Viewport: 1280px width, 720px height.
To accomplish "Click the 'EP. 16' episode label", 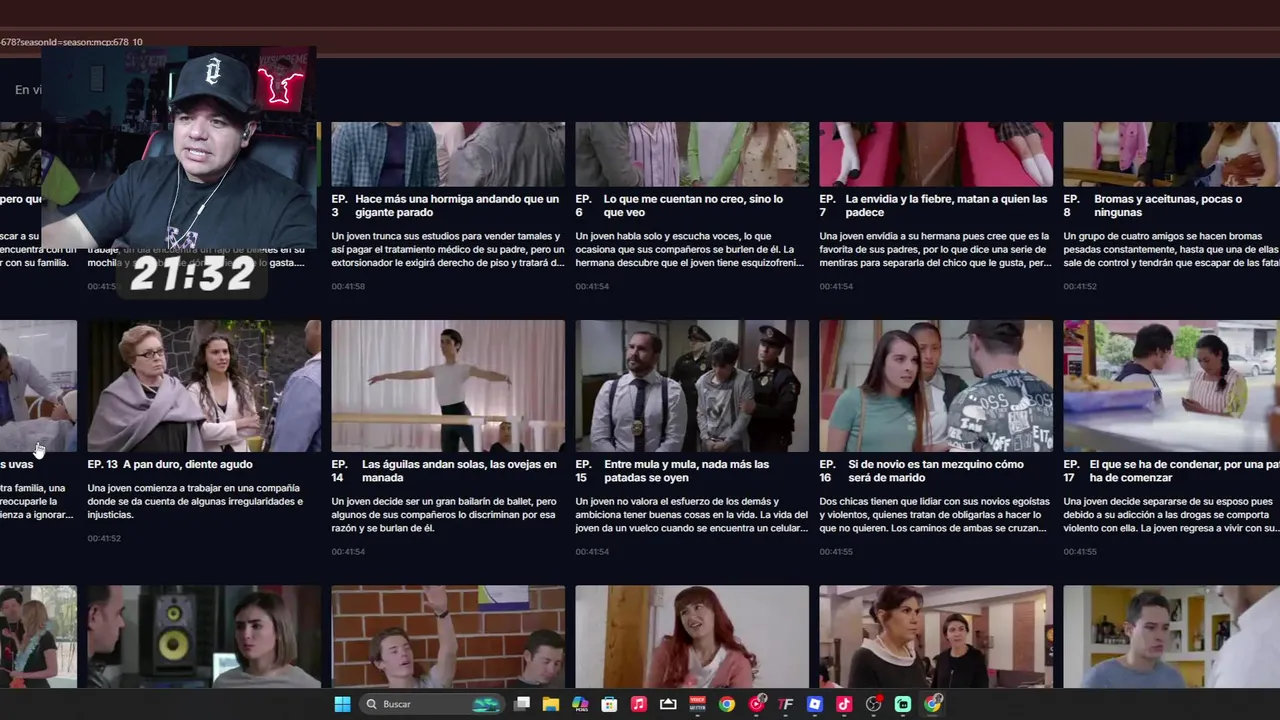I will point(827,471).
